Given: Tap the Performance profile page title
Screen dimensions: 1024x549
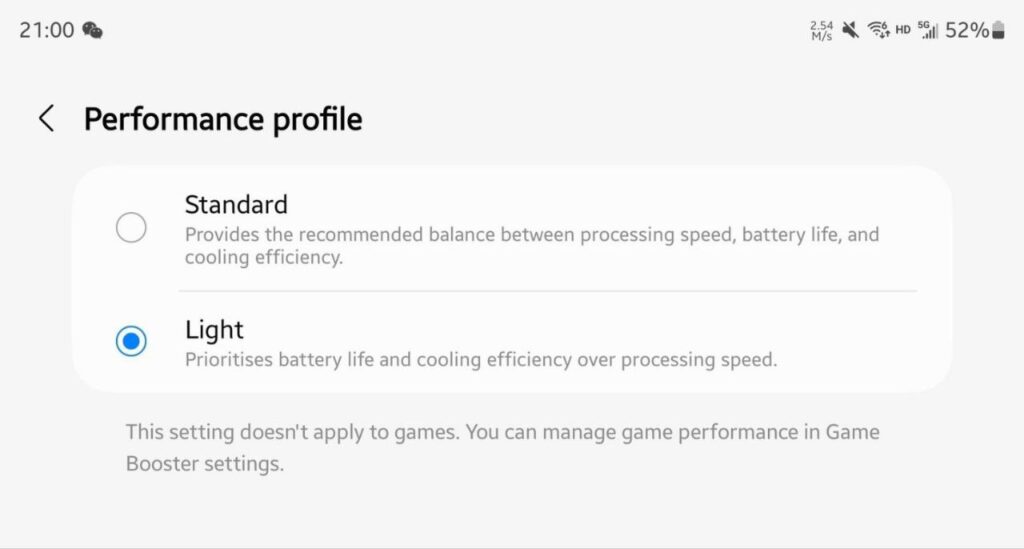Looking at the screenshot, I should [223, 120].
